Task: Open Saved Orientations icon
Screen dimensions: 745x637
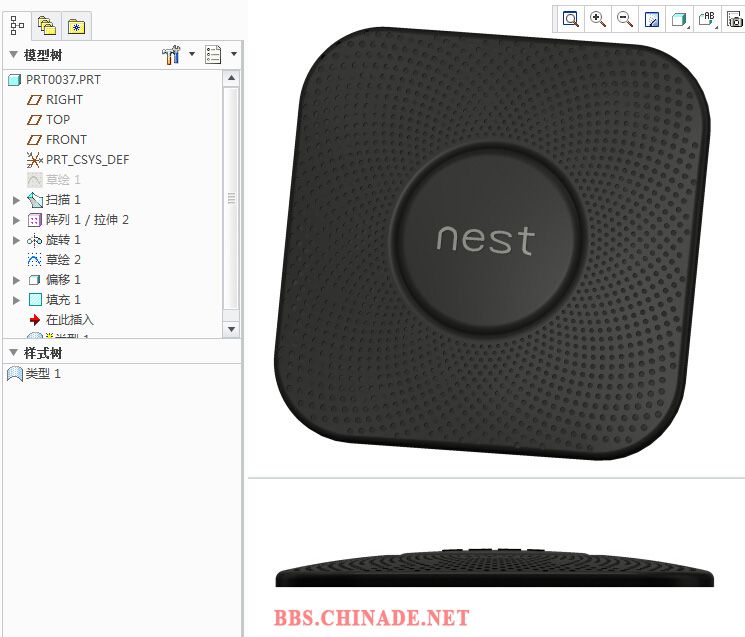Action: pos(707,19)
